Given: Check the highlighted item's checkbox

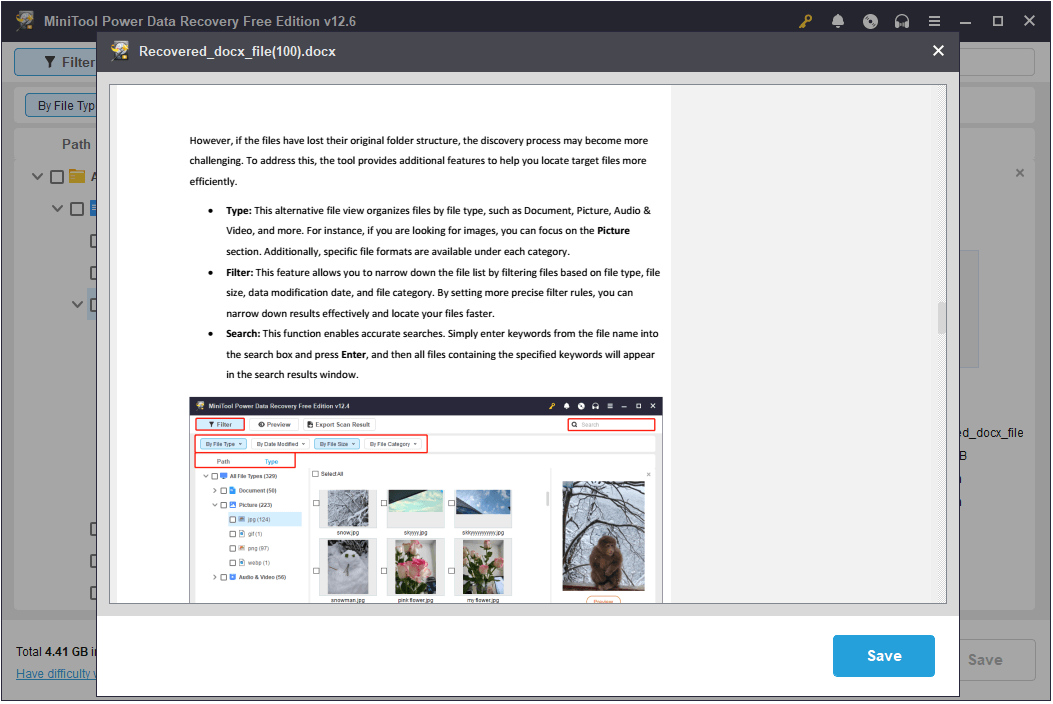Looking at the screenshot, I should 93,304.
